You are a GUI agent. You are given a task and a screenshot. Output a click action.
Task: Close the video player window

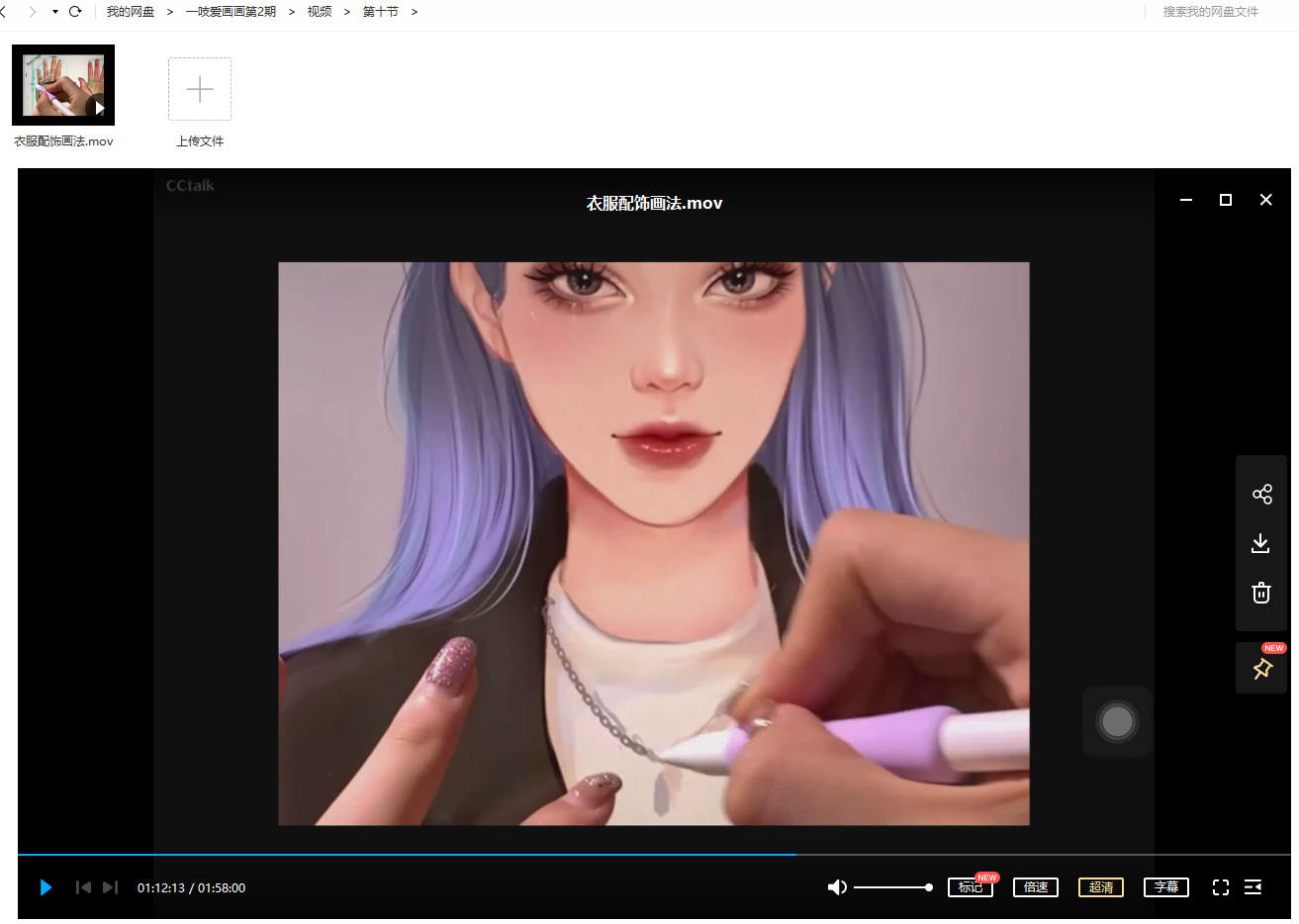[x=1265, y=200]
